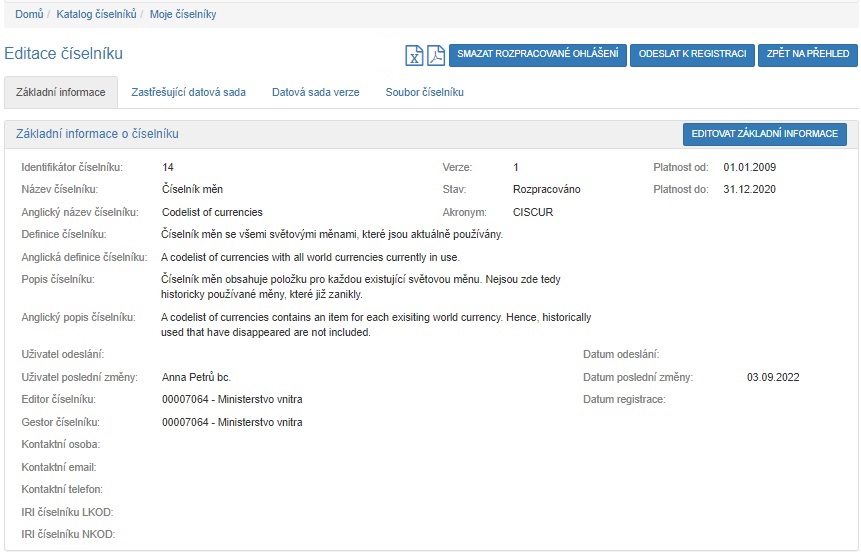This screenshot has width=861, height=552.
Task: Click the English name Codelist of currencies
Action: coord(212,212)
